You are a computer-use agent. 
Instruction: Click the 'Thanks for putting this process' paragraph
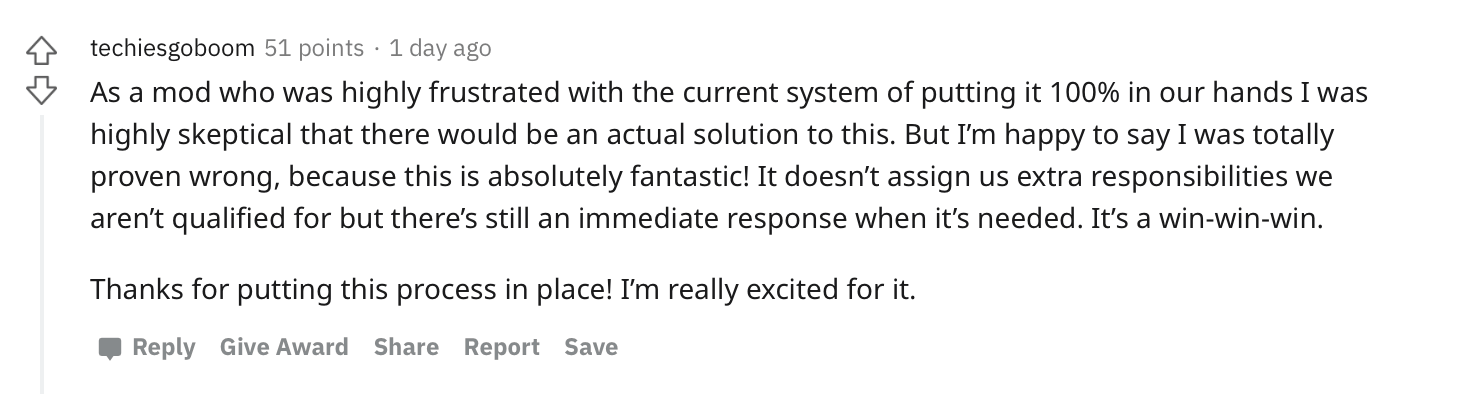coord(503,290)
